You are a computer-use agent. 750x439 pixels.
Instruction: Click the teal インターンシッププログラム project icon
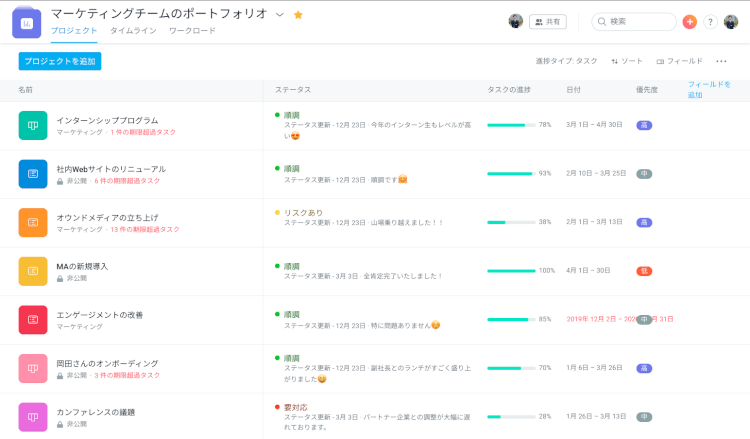pyautogui.click(x=33, y=125)
